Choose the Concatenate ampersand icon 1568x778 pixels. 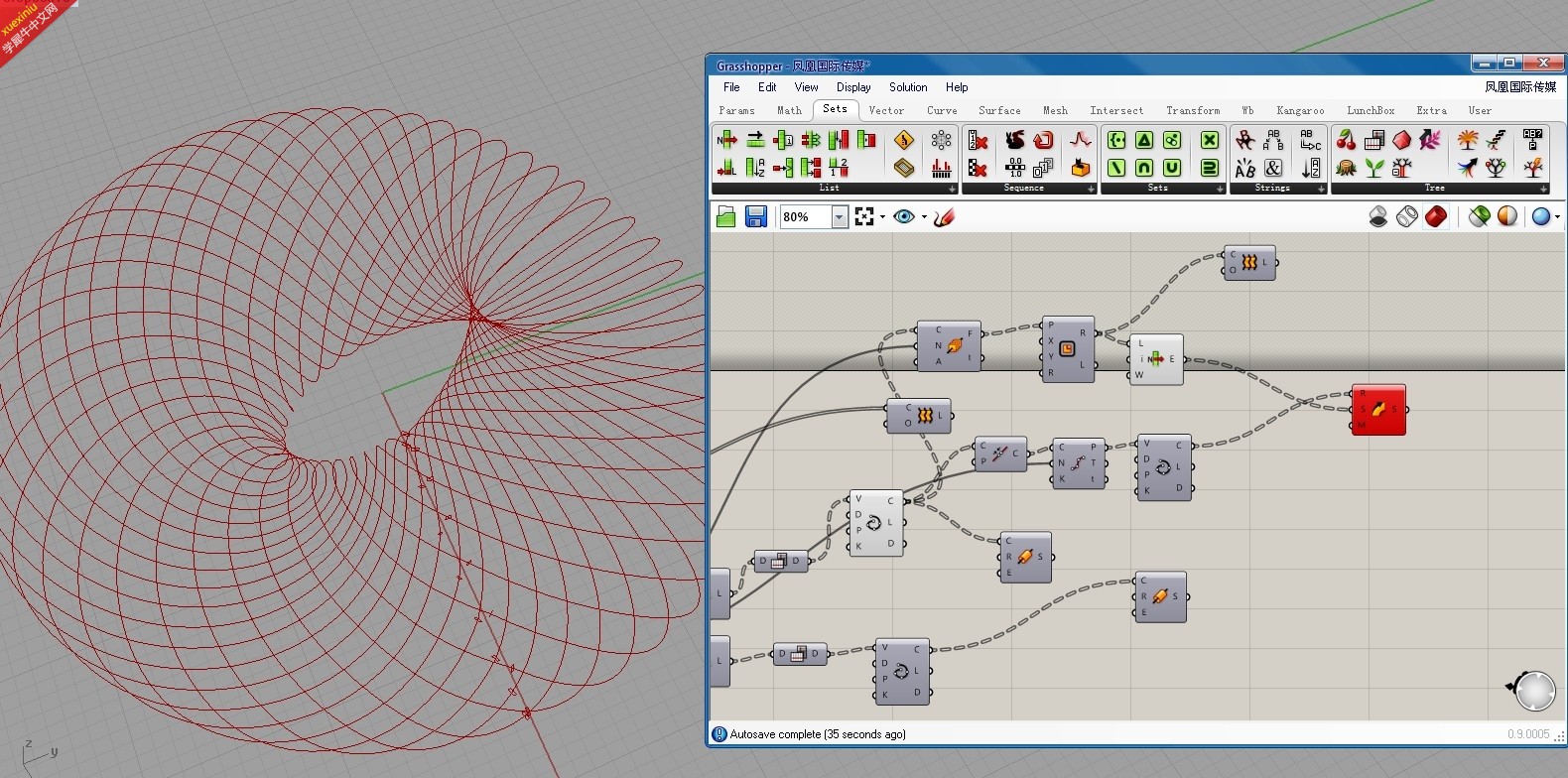(x=1273, y=168)
